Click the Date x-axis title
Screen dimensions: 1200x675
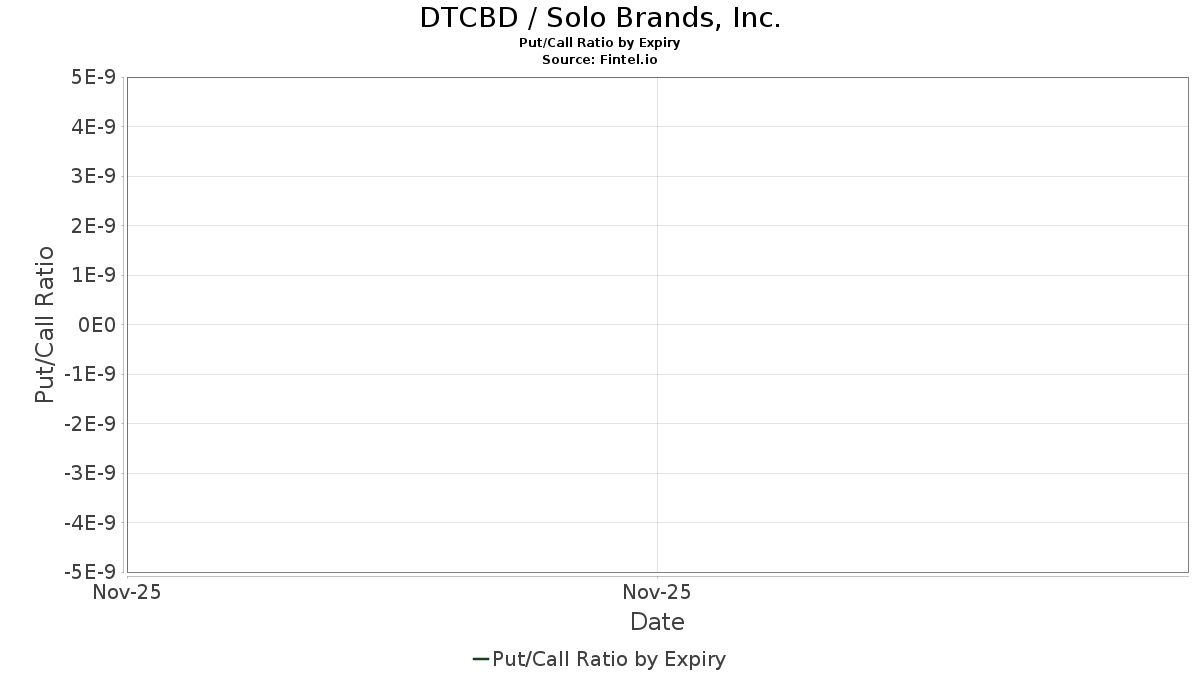657,622
